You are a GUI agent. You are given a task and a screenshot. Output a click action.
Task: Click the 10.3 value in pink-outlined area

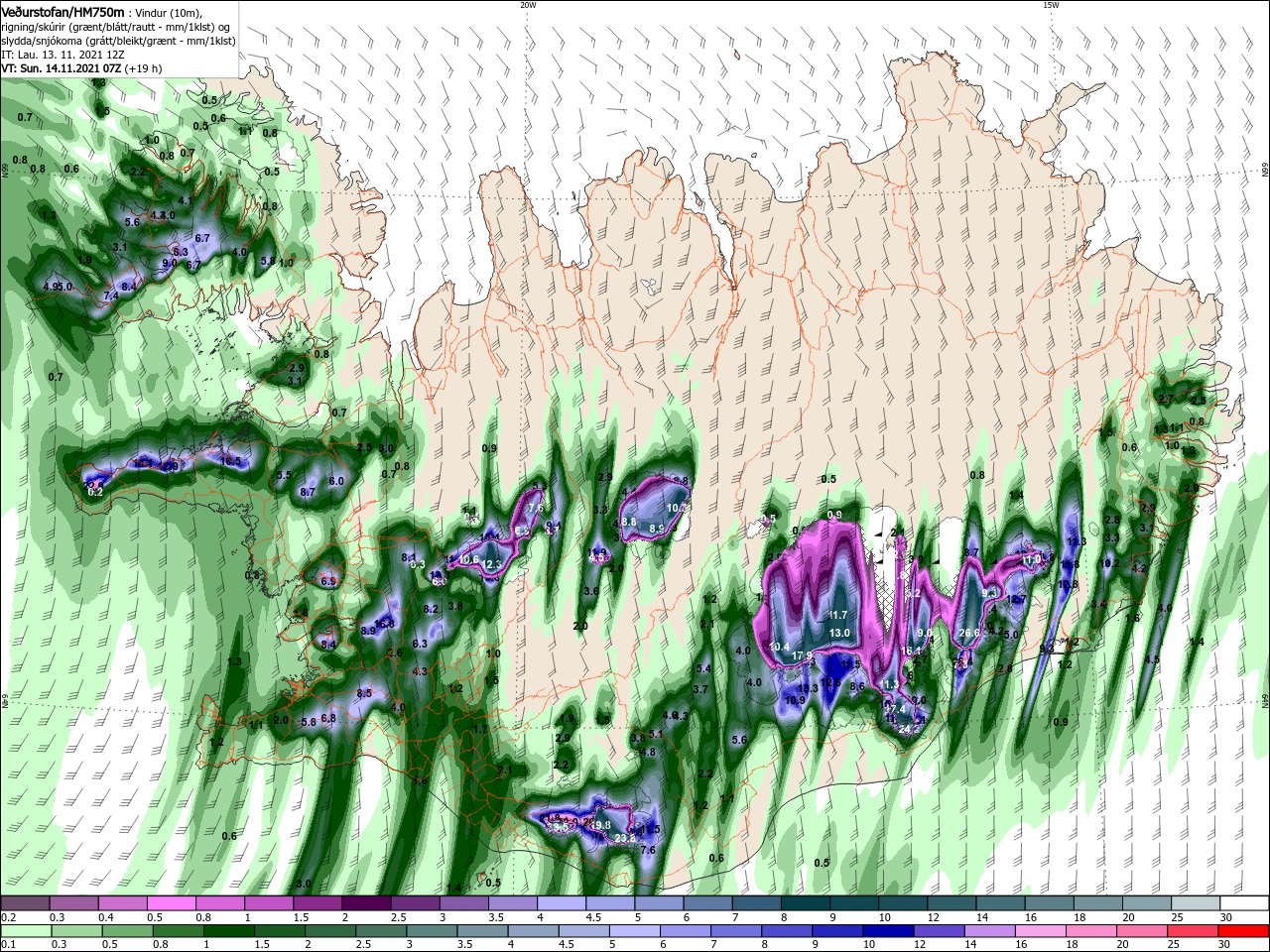coord(677,508)
